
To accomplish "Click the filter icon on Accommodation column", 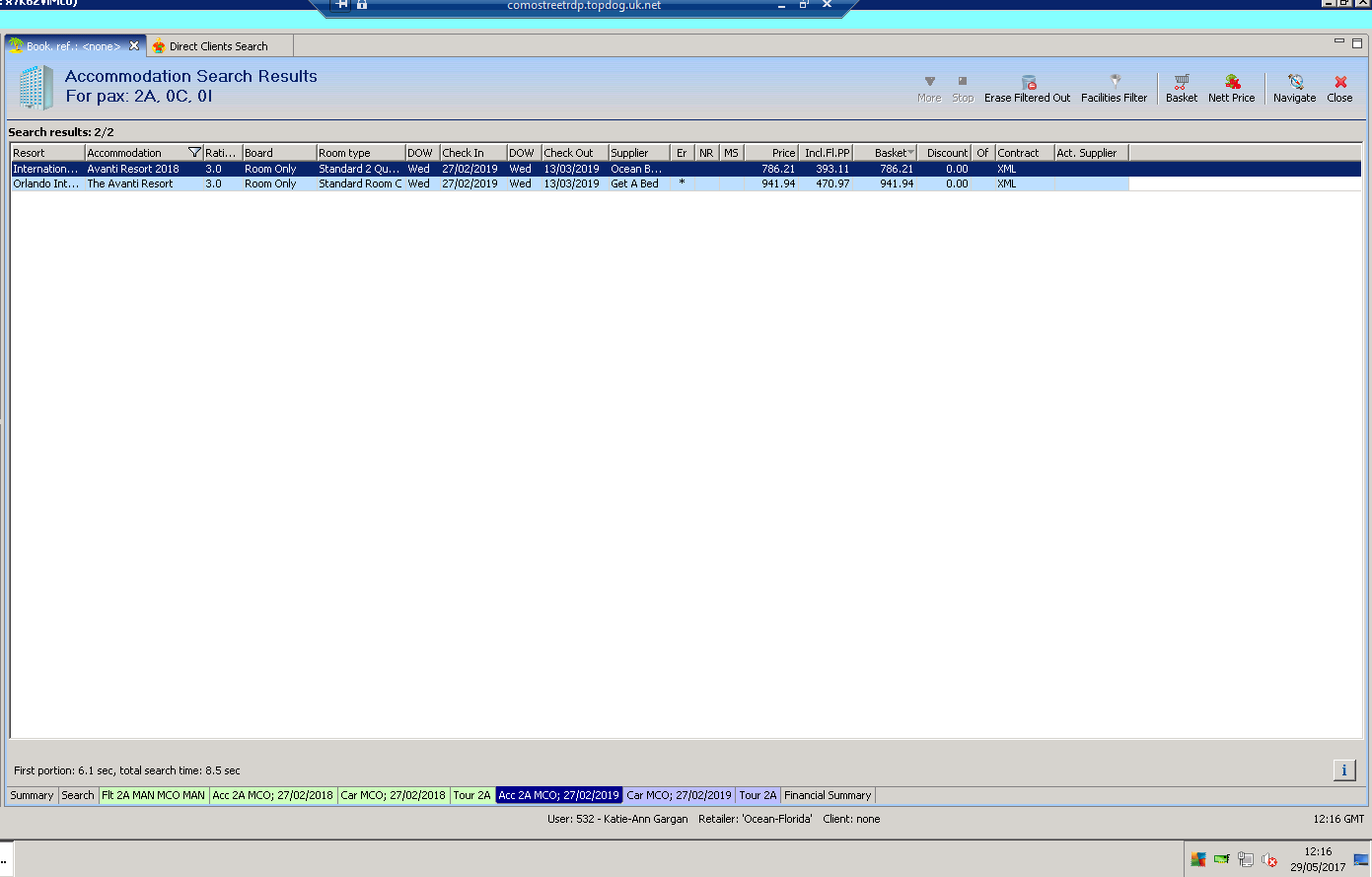I will 194,153.
